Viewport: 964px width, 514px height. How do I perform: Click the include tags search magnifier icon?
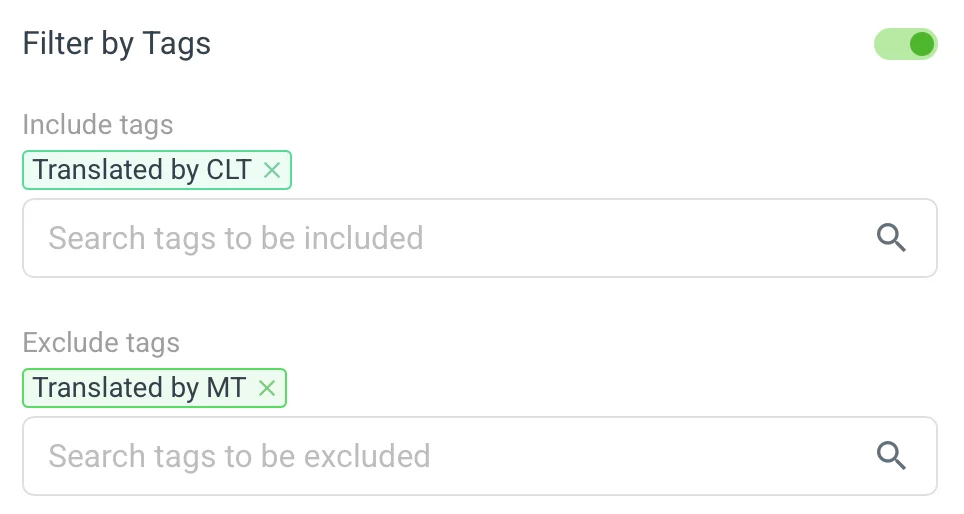pos(891,238)
